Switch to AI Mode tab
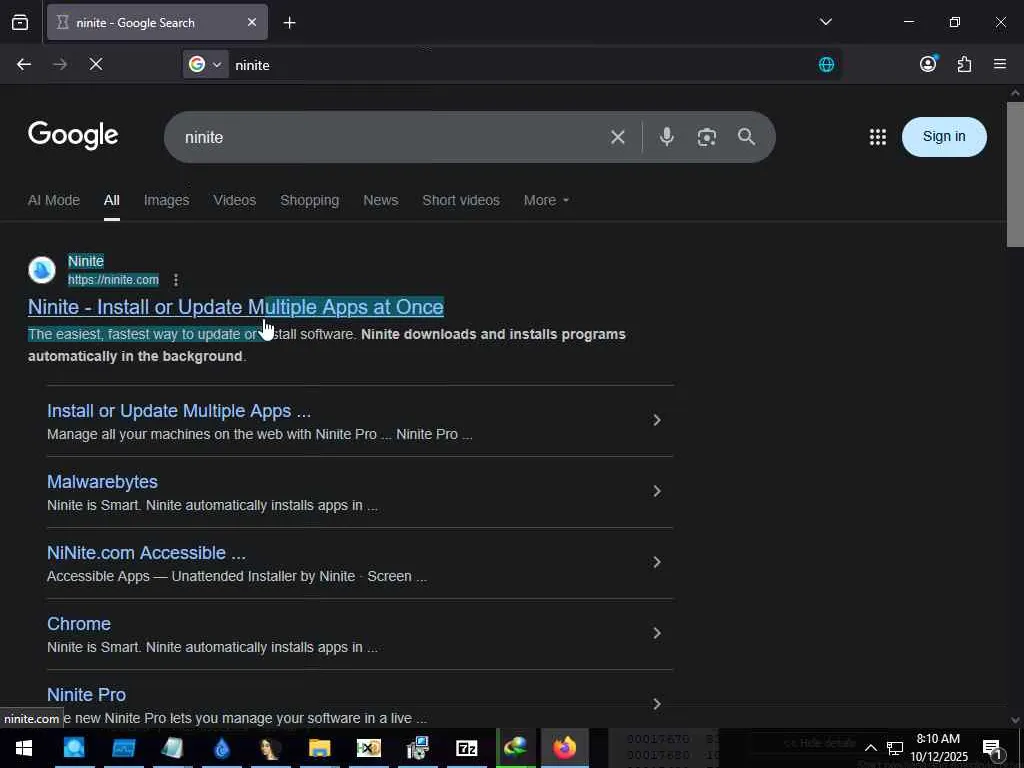This screenshot has width=1024, height=768. click(x=54, y=200)
